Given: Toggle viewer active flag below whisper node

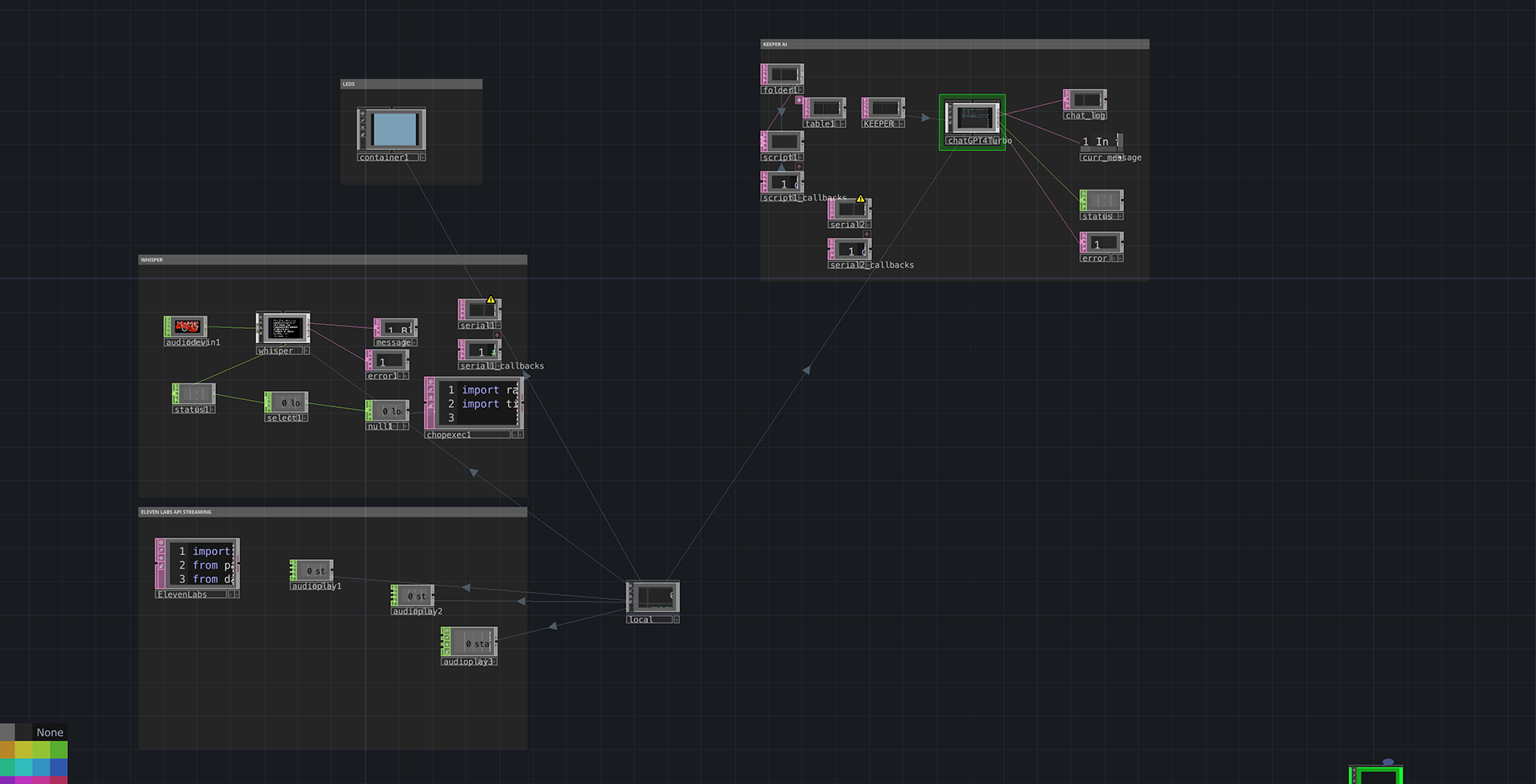Looking at the screenshot, I should (x=306, y=350).
